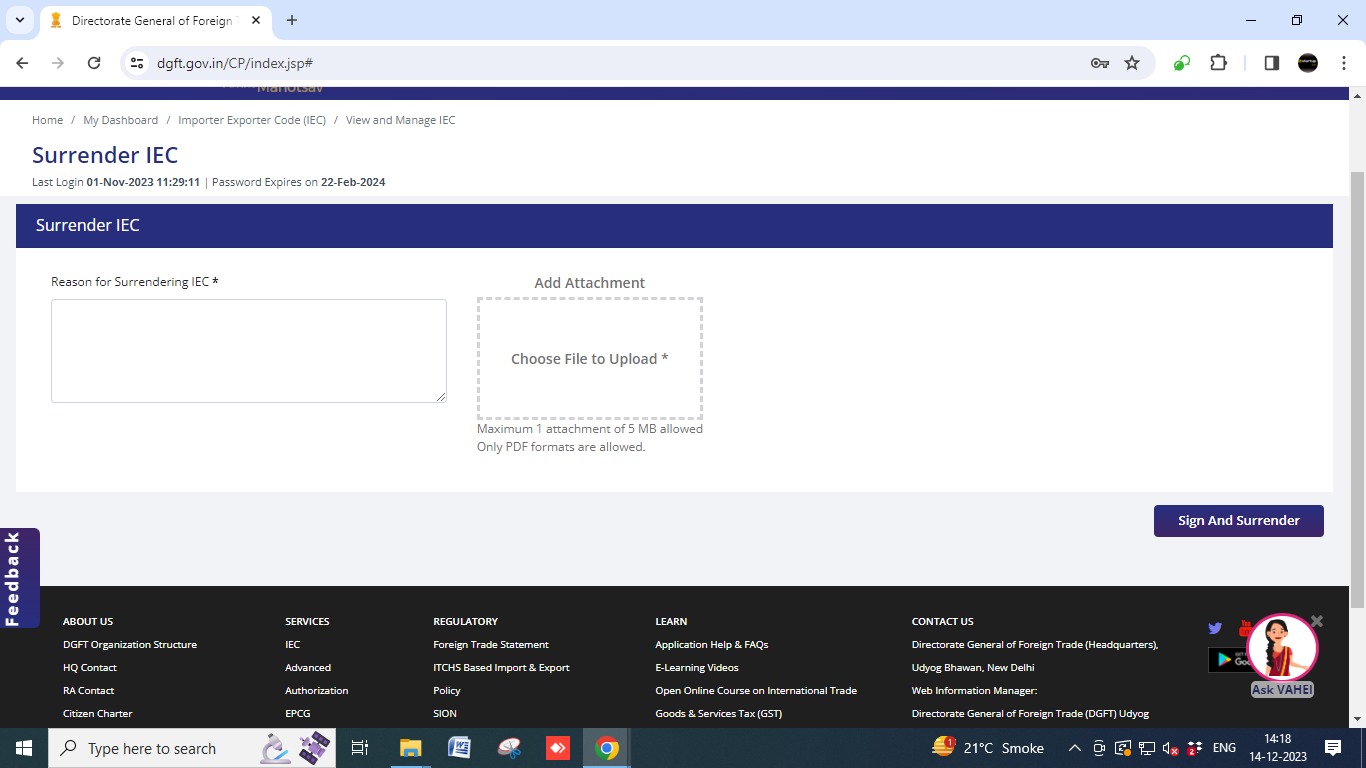Open Goods & Services Tax (GST) link

pyautogui.click(x=719, y=714)
